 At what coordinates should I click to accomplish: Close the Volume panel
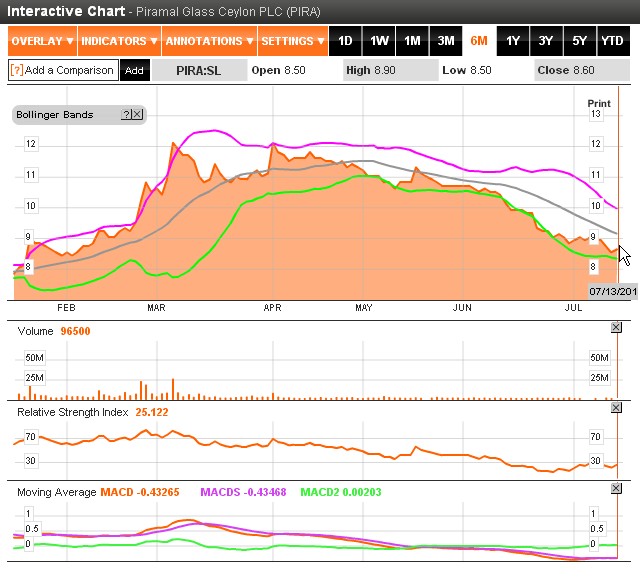point(616,327)
